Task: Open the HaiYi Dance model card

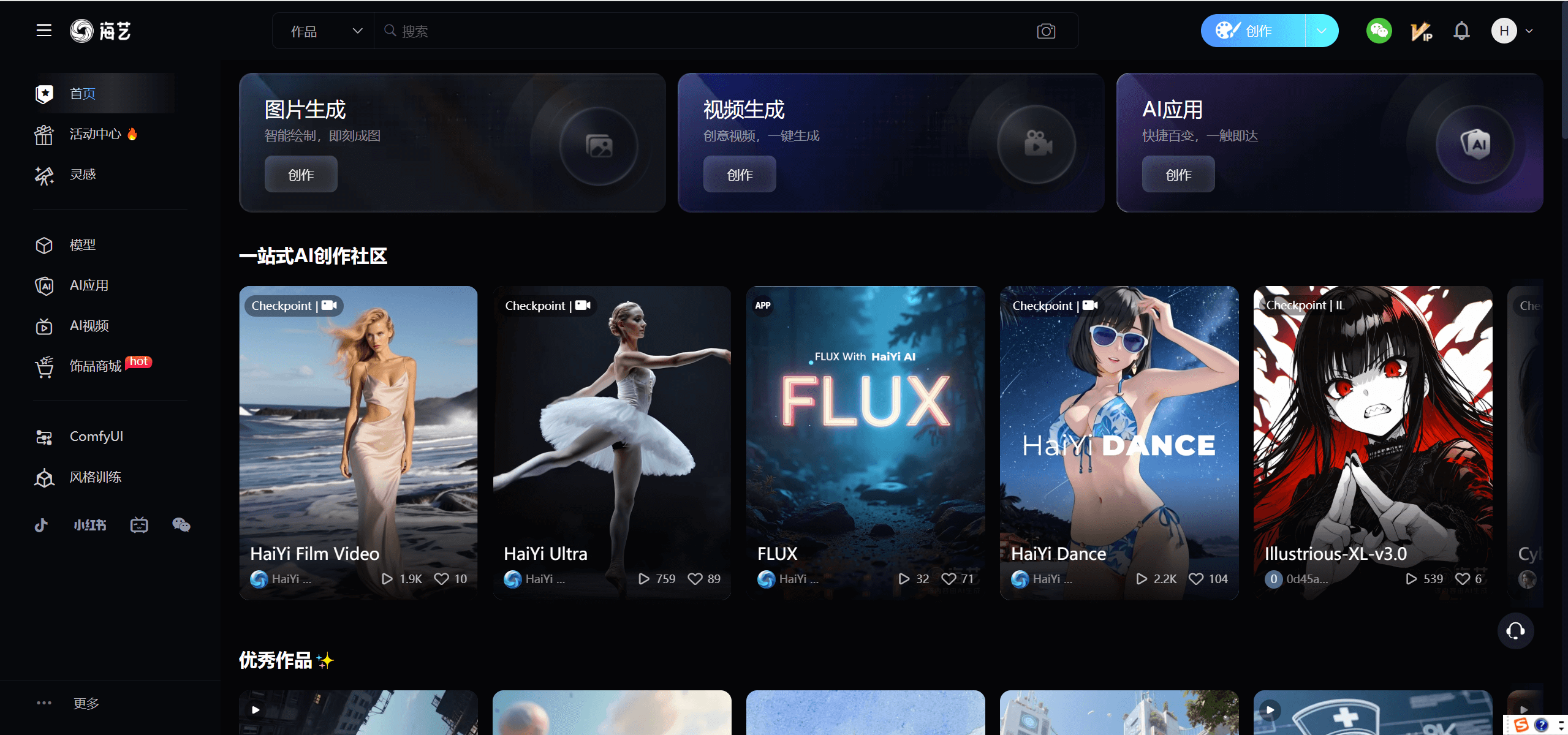Action: (x=1119, y=442)
